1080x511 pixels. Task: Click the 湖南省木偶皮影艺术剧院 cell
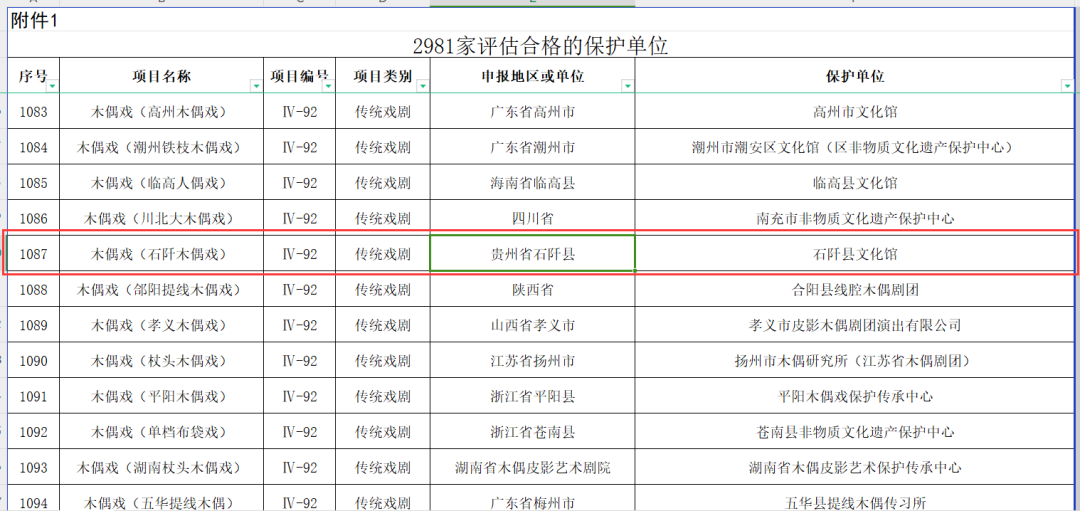pyautogui.click(x=532, y=467)
